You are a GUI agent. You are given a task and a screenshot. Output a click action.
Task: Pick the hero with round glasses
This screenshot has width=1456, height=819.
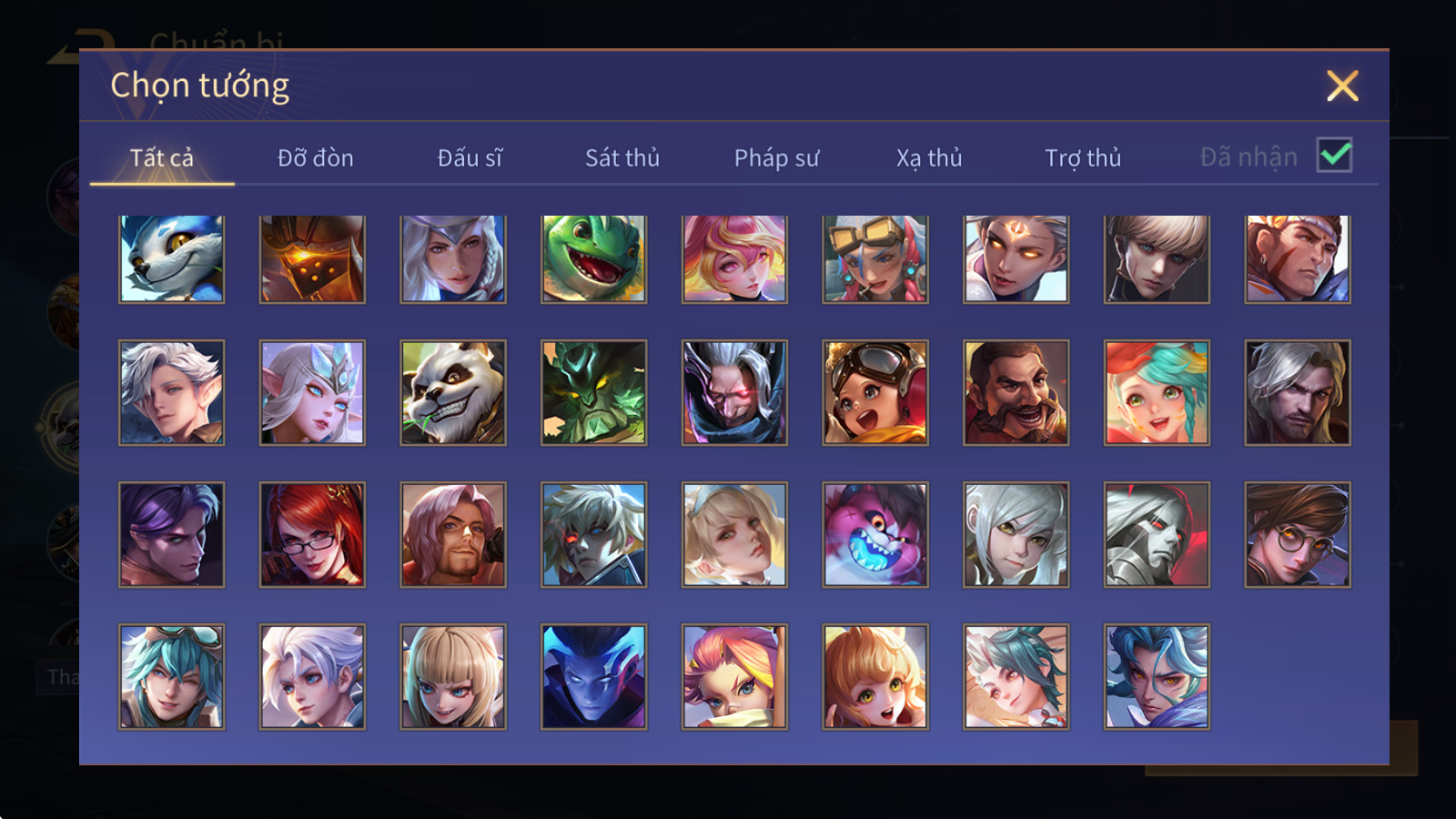[x=1297, y=534]
